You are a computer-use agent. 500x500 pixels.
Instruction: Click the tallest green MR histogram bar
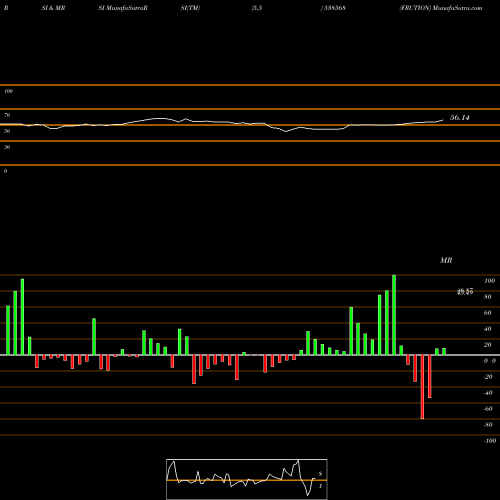point(394,315)
